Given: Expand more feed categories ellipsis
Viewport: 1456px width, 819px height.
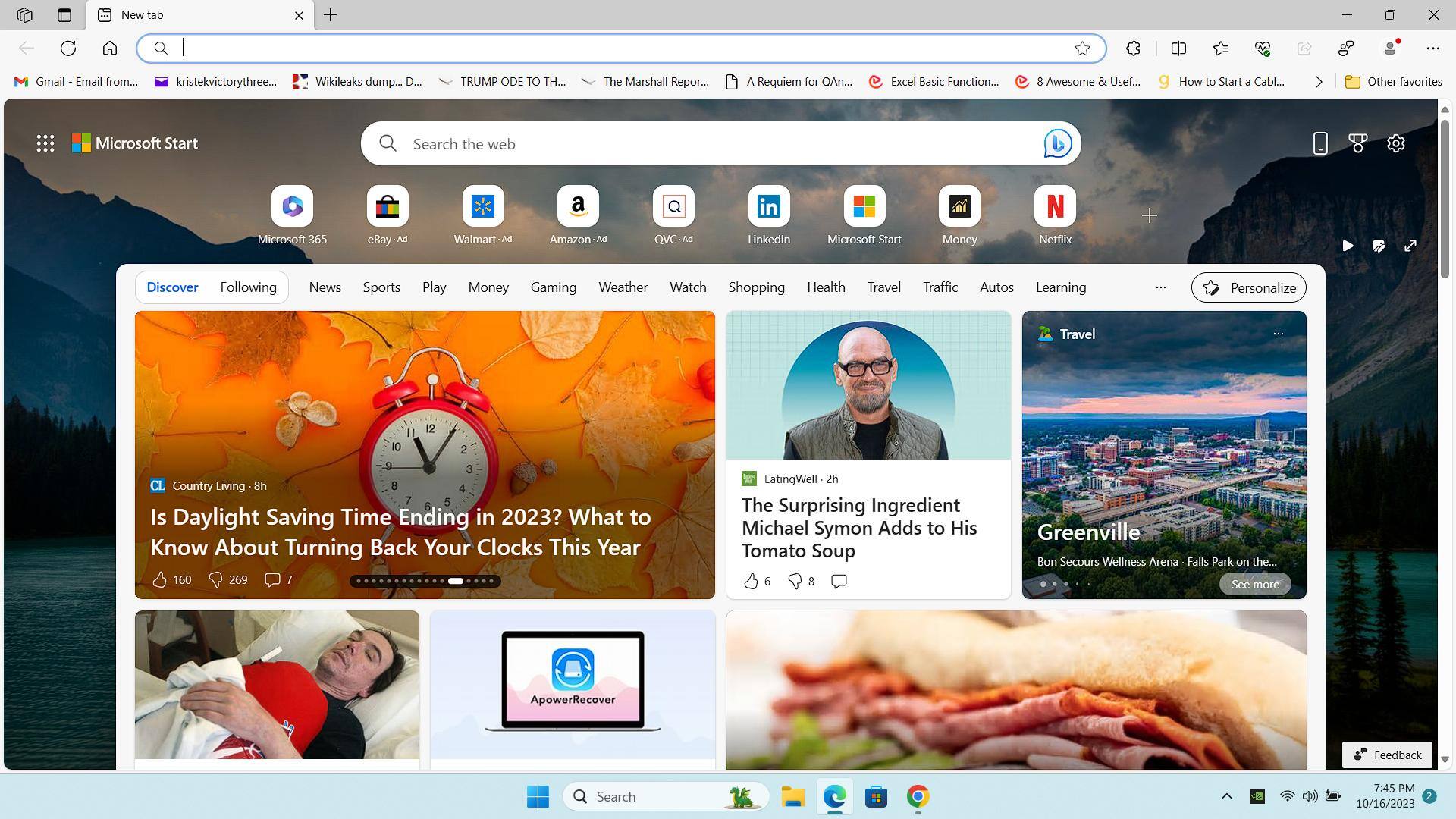Looking at the screenshot, I should click(x=1160, y=287).
